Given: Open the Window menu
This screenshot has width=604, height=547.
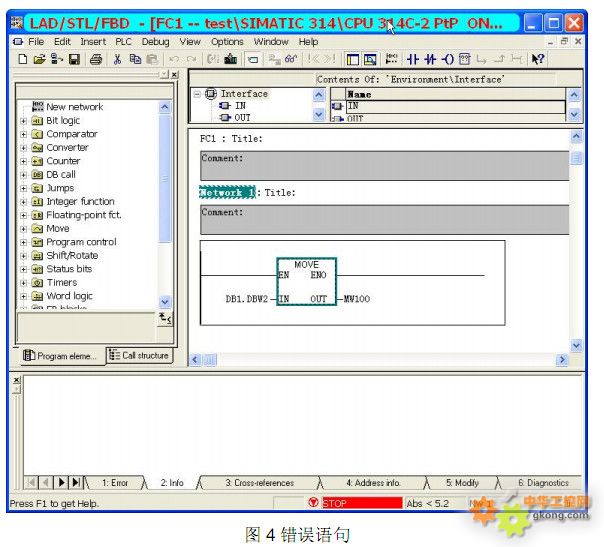Looking at the screenshot, I should [271, 42].
